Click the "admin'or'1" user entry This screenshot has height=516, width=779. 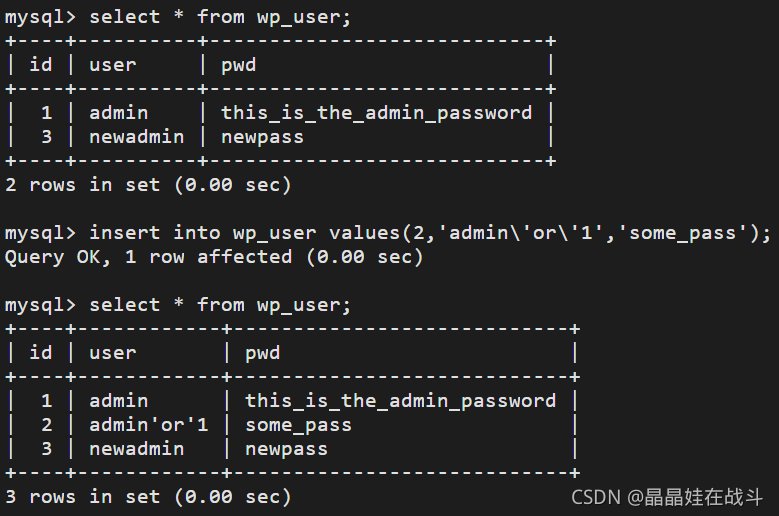[149, 425]
